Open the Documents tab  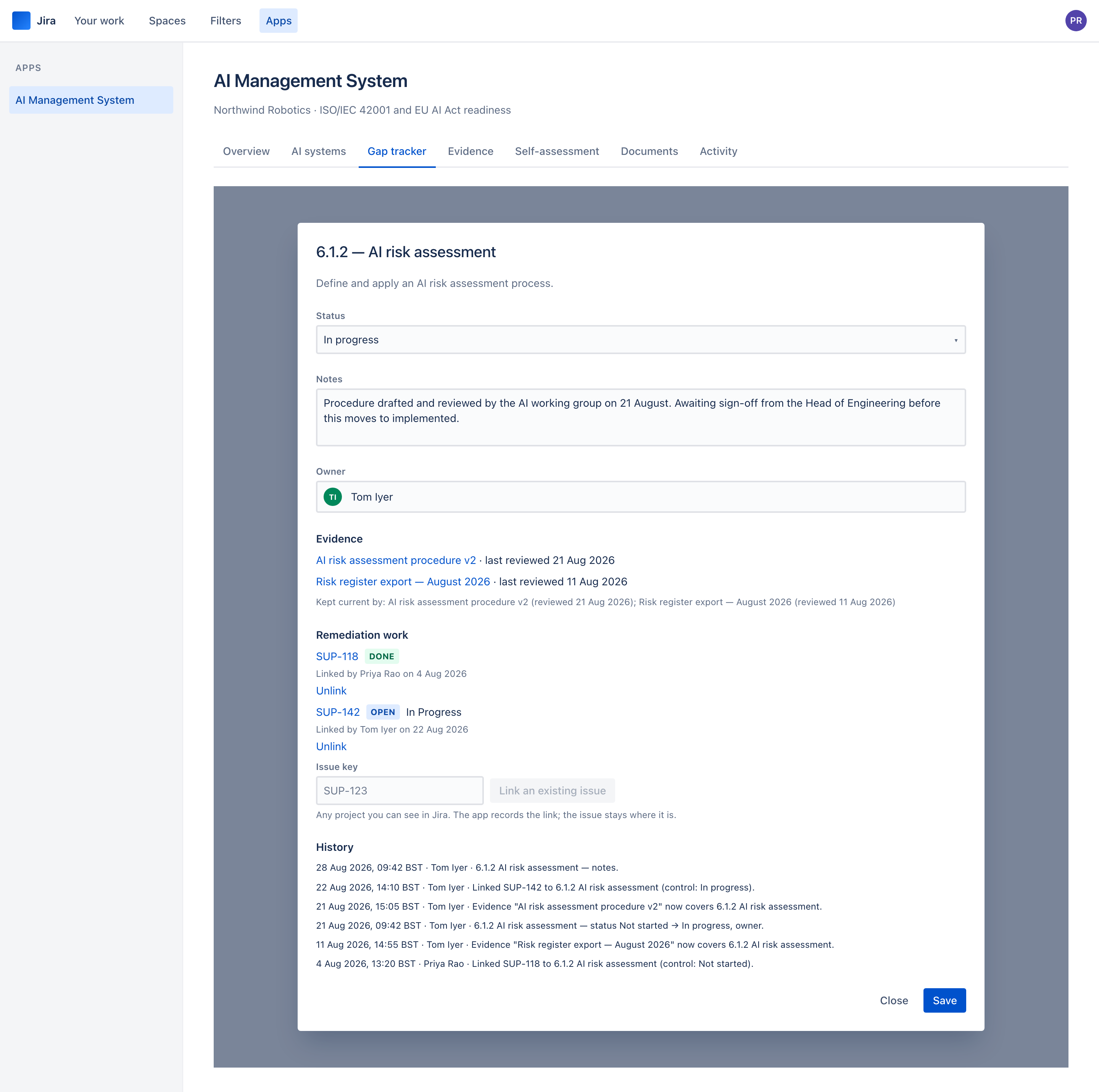(x=649, y=151)
